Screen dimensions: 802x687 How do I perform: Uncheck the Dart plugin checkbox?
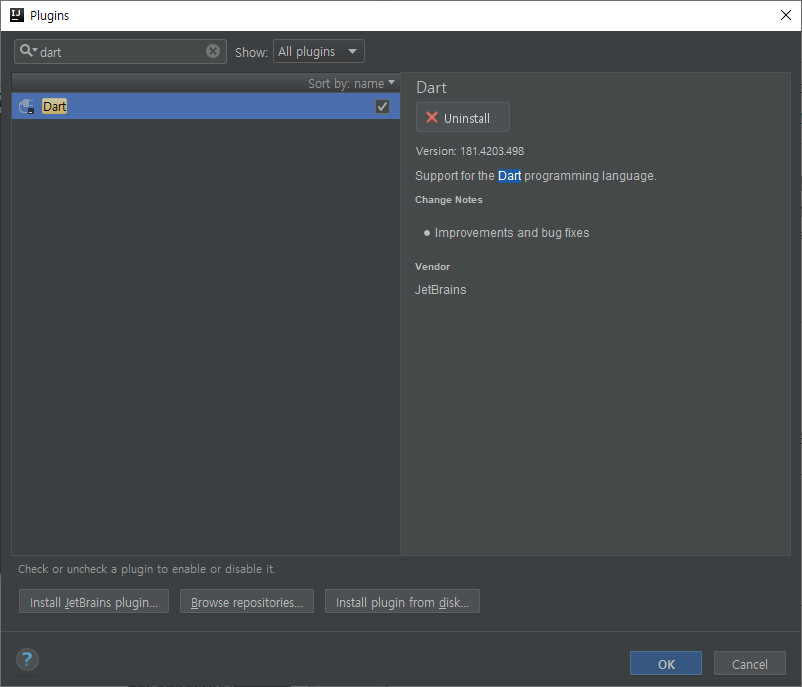(x=382, y=106)
